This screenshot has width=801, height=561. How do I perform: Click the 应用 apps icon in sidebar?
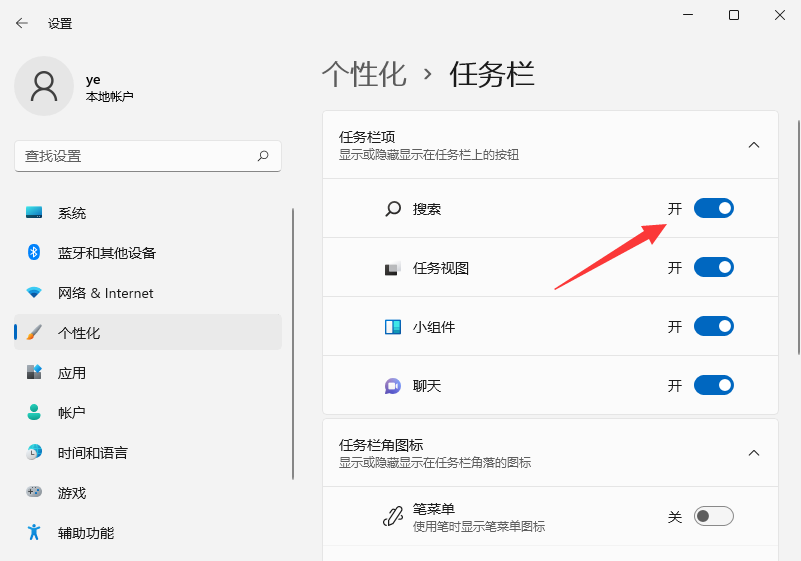pyautogui.click(x=34, y=373)
